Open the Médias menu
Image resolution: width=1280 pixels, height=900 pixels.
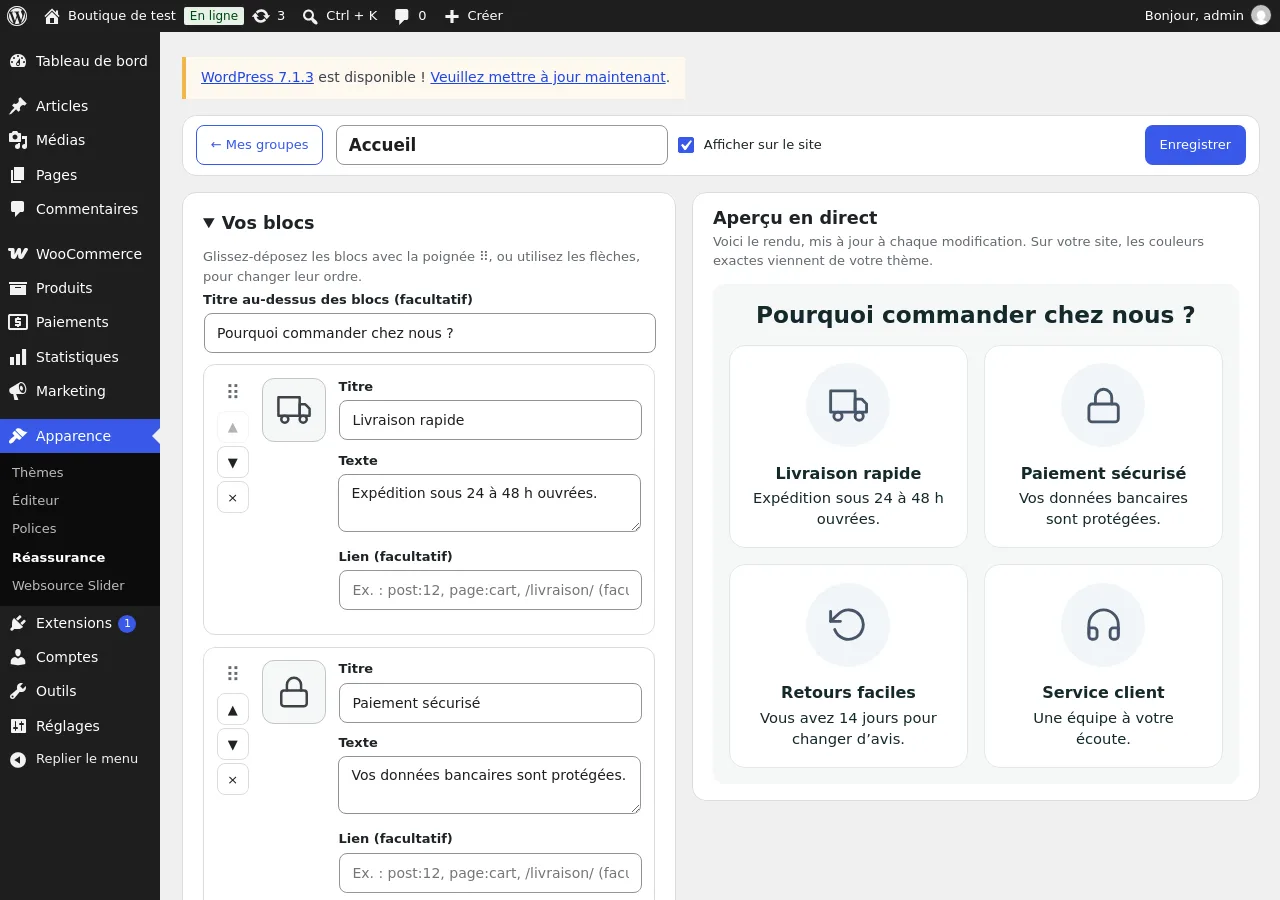pyautogui.click(x=80, y=140)
